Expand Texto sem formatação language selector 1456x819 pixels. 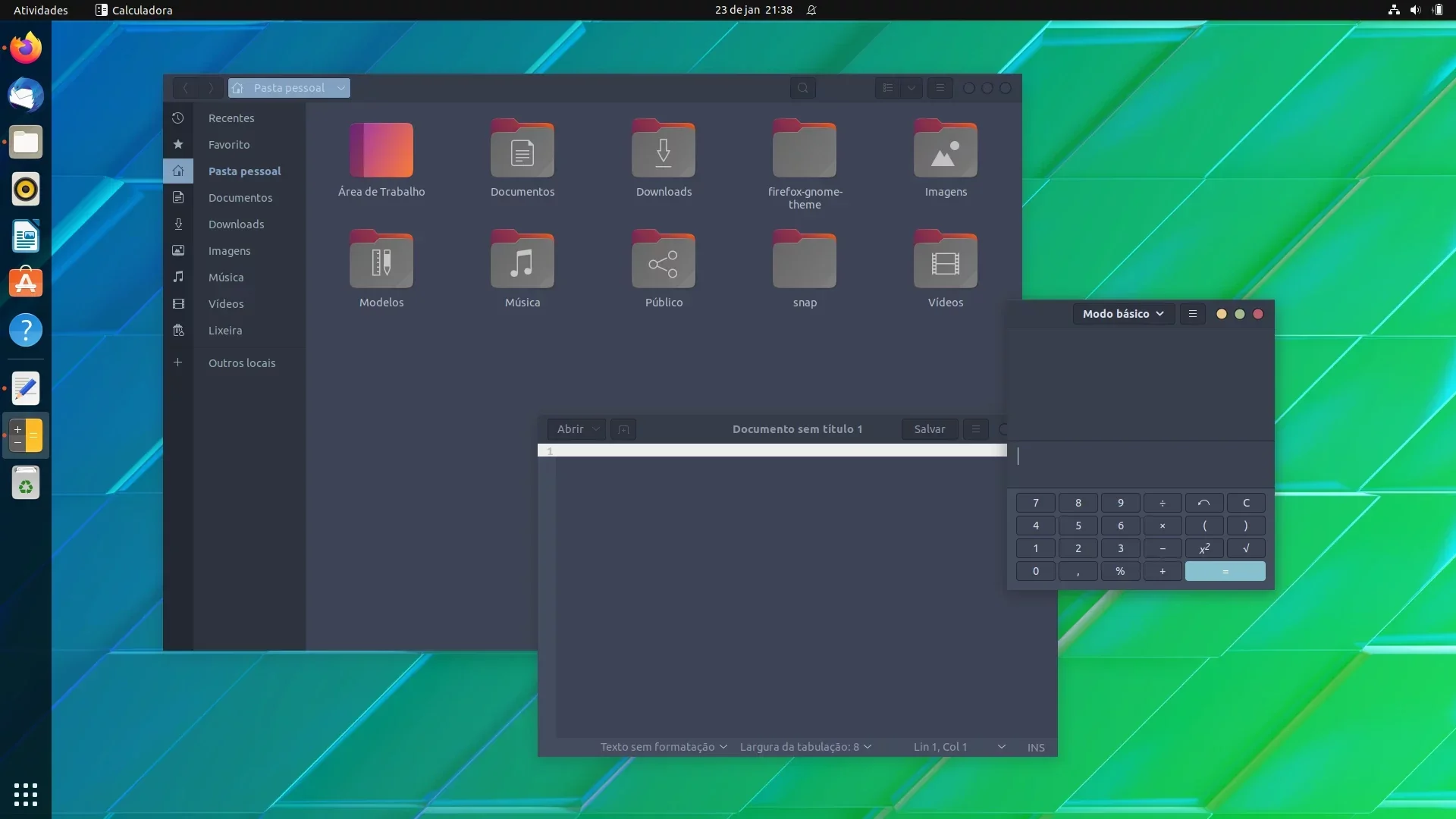point(664,747)
